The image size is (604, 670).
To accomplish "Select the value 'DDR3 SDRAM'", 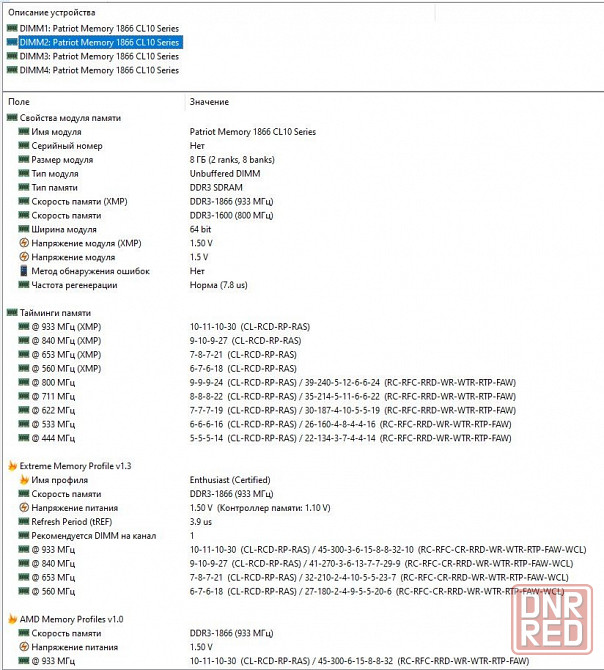I will [x=216, y=188].
